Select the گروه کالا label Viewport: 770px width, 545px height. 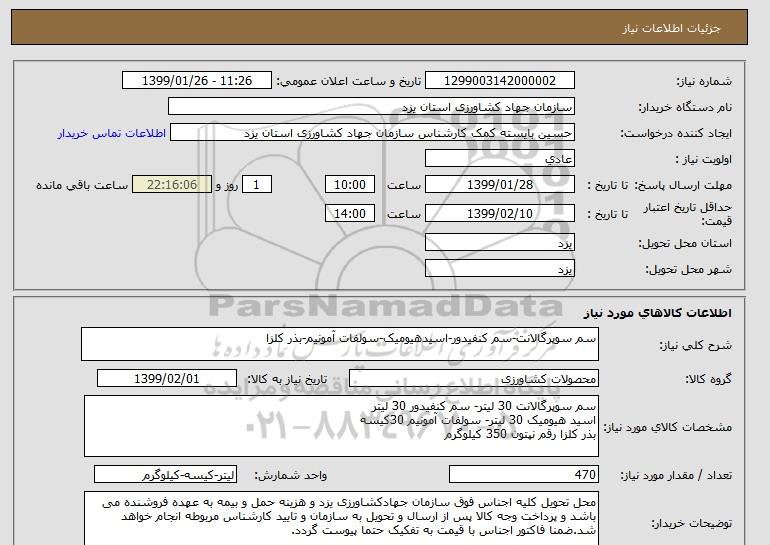(x=708, y=379)
